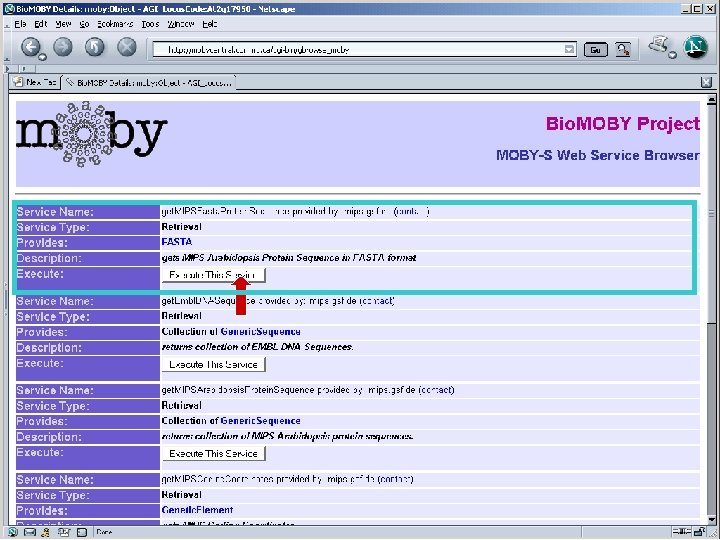Select the BioMOBY Details tab

[x=149, y=83]
